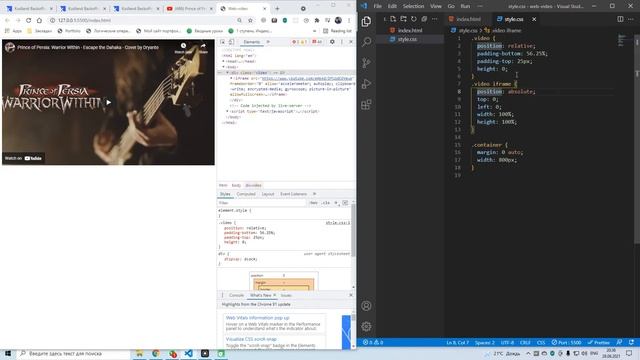This screenshot has height=360, width=640.
Task: Open the Explorer view in VS Code
Action: (366, 21)
